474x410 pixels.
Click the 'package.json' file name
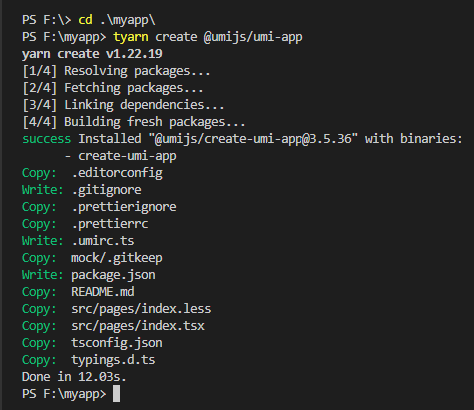point(113,275)
